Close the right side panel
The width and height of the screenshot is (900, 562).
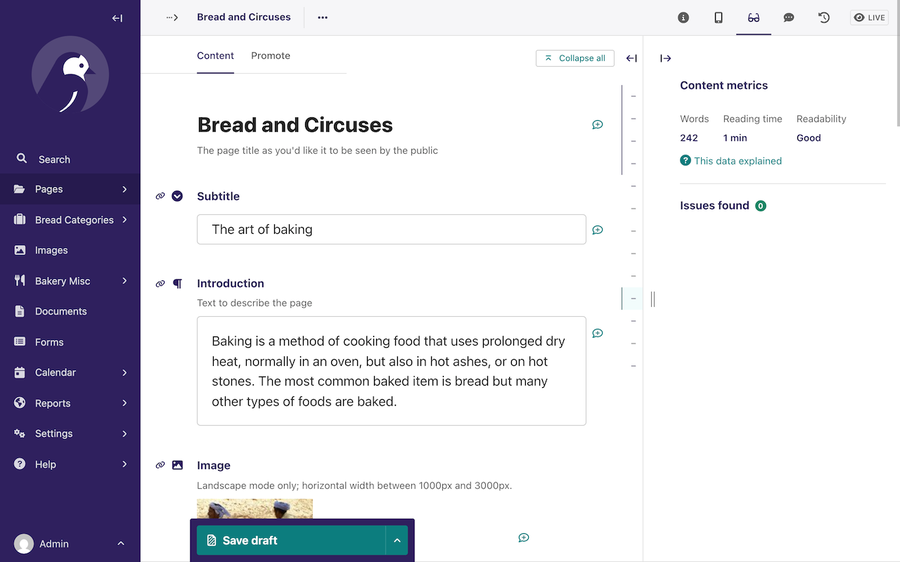click(665, 59)
